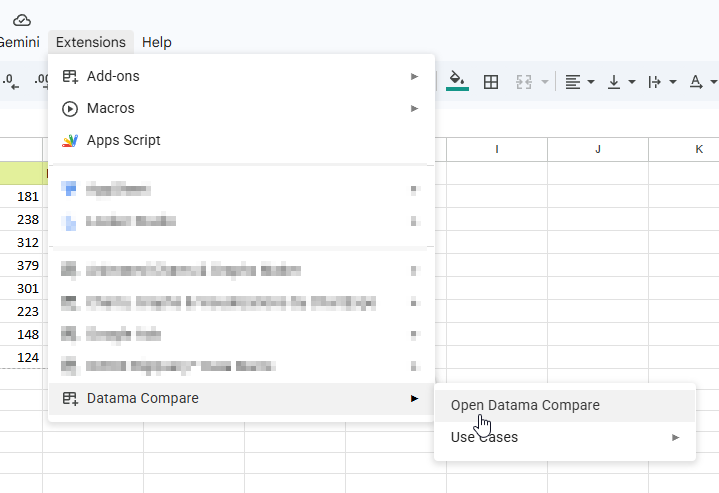Click vertical align icon
Image resolution: width=719 pixels, height=493 pixels.
pos(614,82)
